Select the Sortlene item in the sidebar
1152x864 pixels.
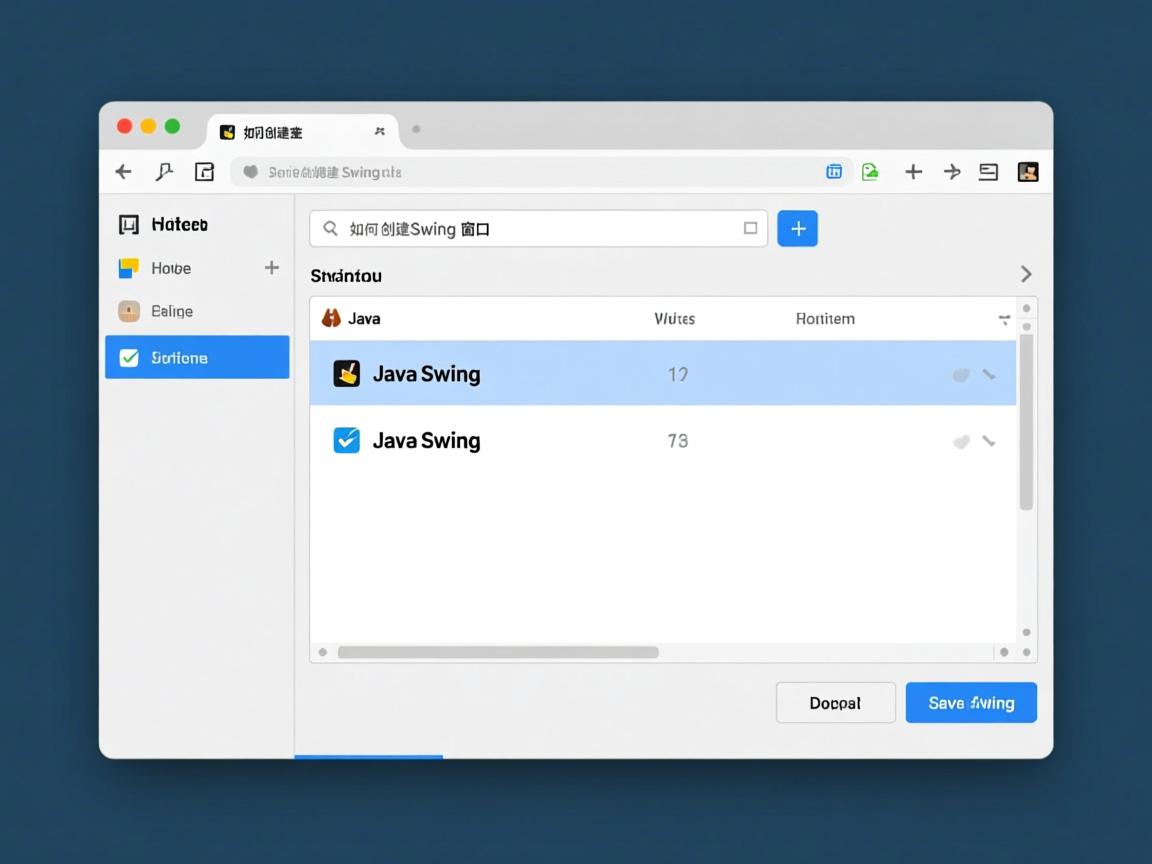180,357
